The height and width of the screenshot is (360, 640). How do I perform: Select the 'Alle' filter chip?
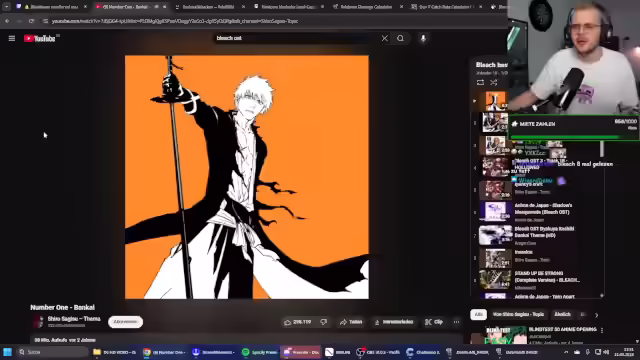coord(478,315)
